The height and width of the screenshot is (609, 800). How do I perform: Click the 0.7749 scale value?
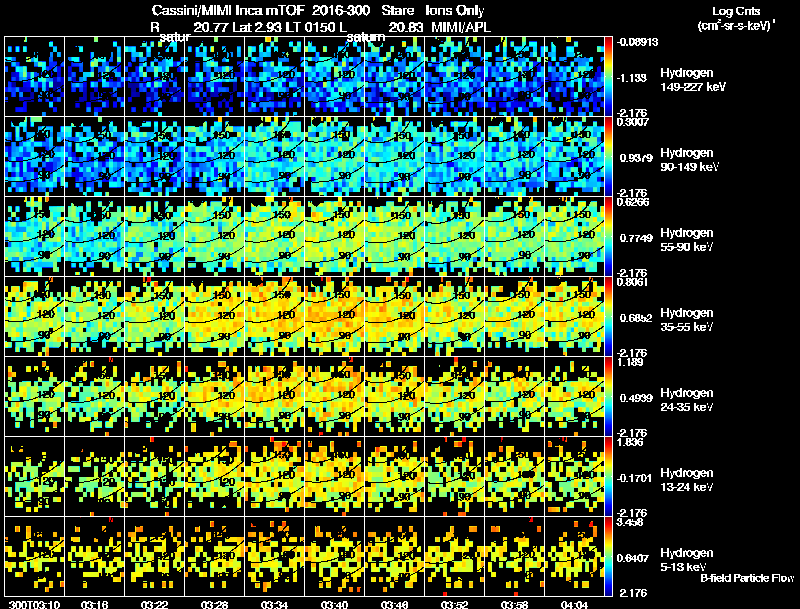click(636, 238)
